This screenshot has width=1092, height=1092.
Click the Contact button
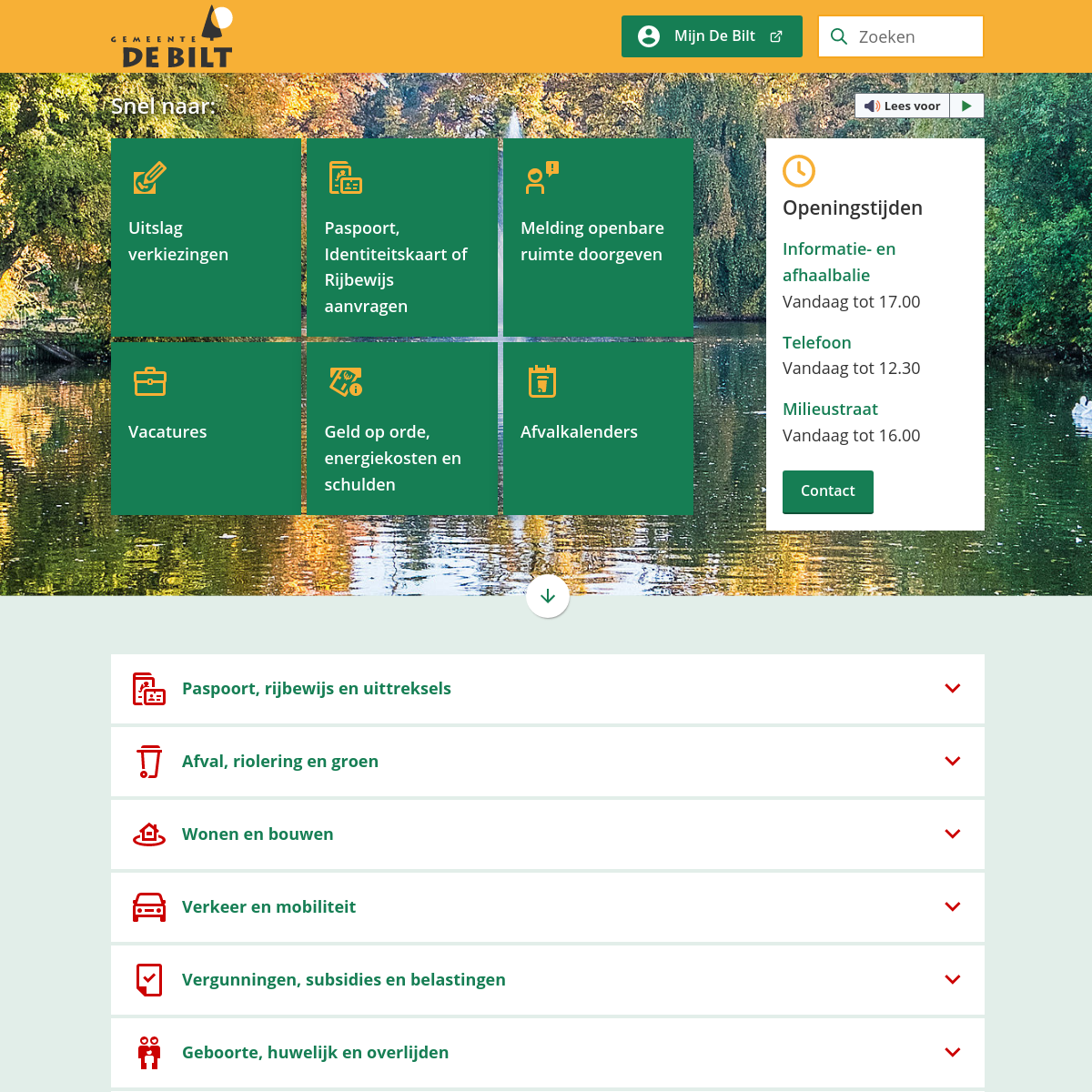828,491
